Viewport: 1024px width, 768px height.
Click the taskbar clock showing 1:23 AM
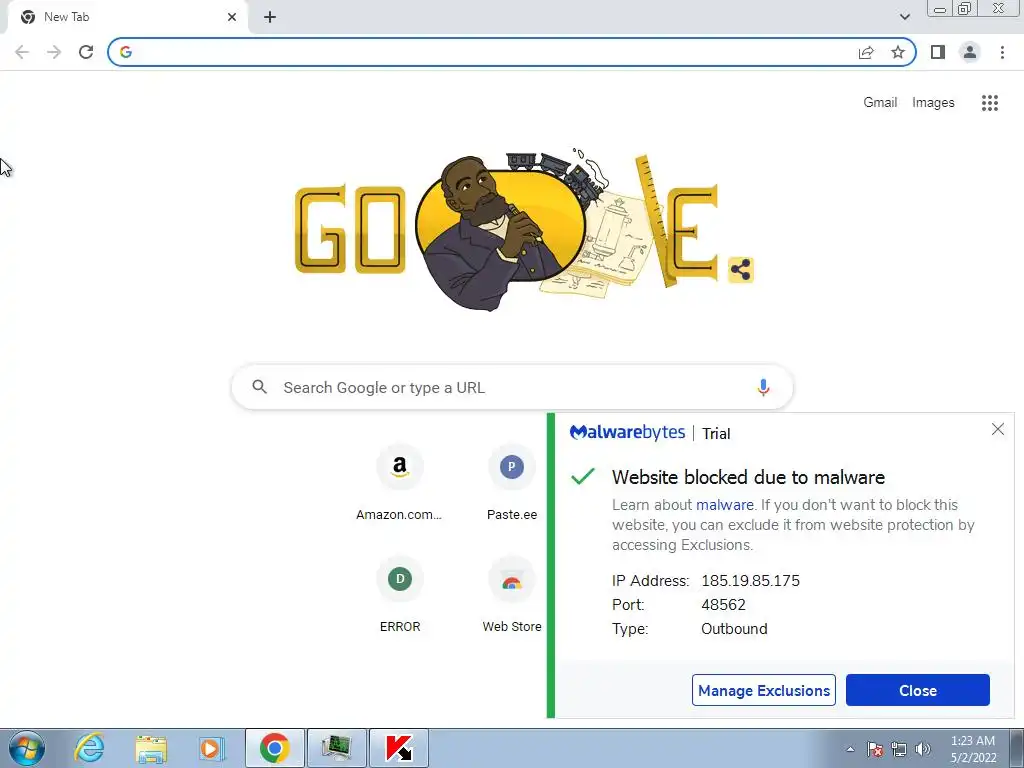tap(972, 749)
